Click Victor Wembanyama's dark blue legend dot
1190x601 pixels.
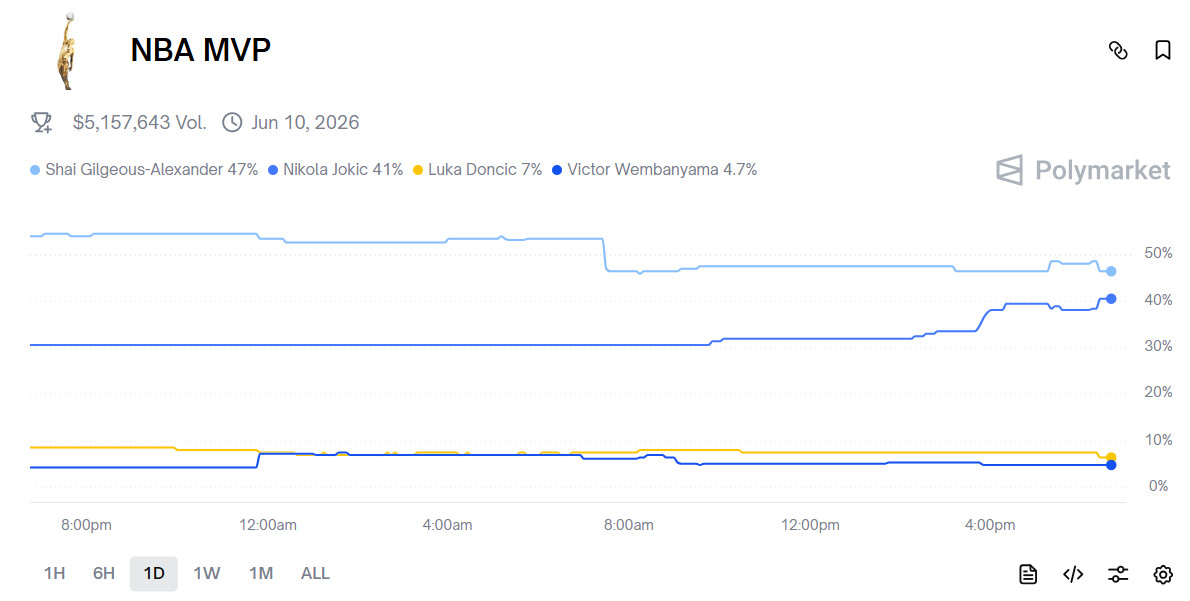(557, 170)
